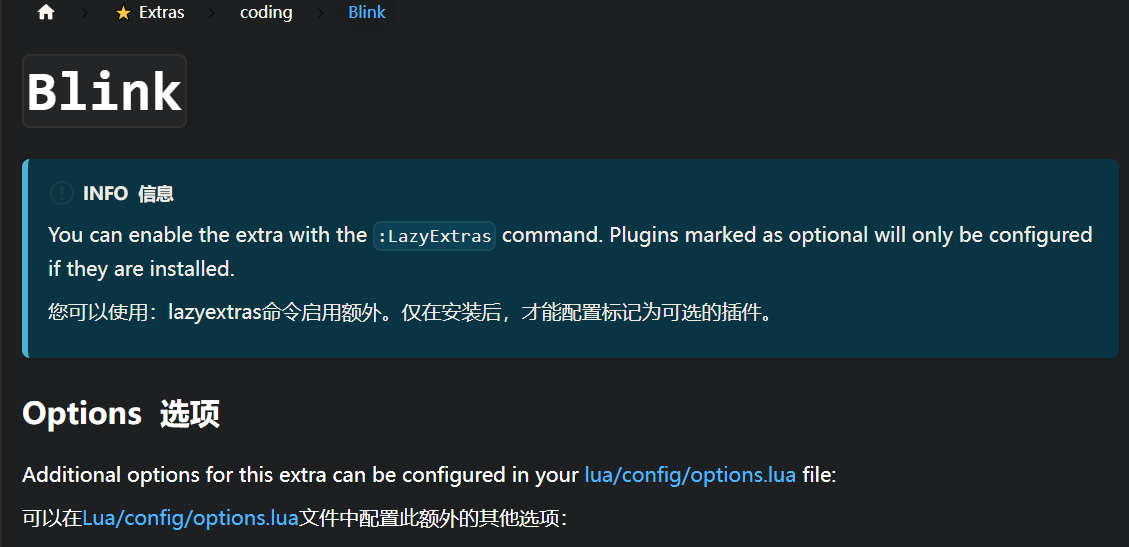Open the Lua/config/options.lua link in Chinese sentence
1129x547 pixels.
(191, 518)
